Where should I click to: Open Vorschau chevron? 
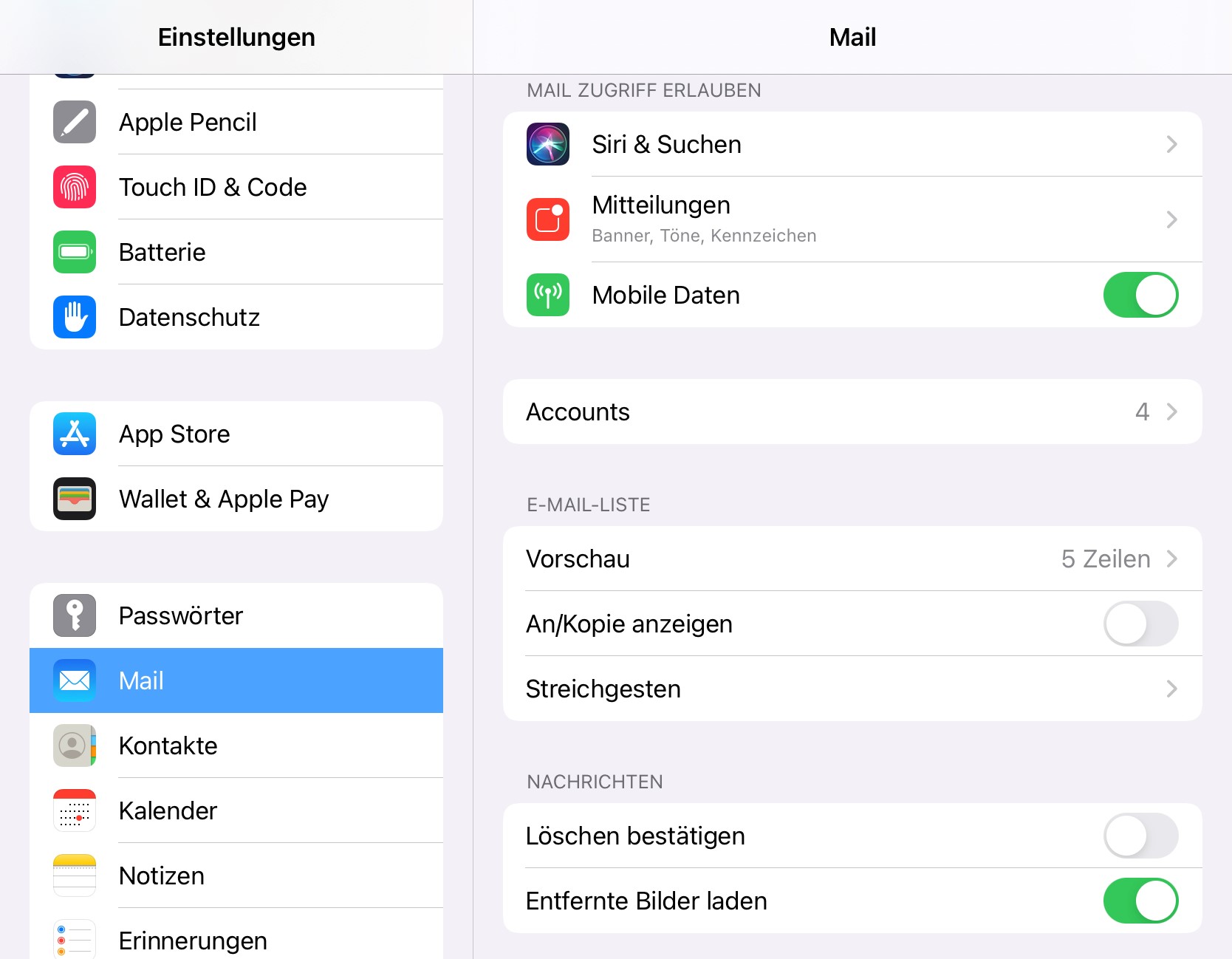pos(1171,559)
